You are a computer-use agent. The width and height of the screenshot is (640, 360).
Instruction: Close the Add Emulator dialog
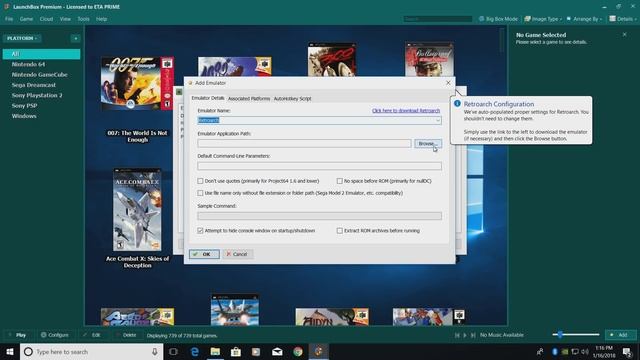pyautogui.click(x=448, y=83)
